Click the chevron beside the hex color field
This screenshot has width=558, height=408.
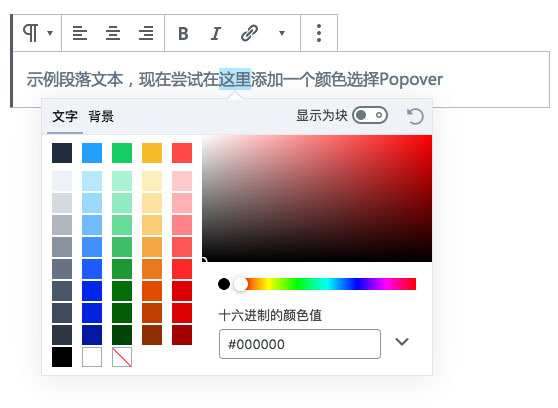402,342
